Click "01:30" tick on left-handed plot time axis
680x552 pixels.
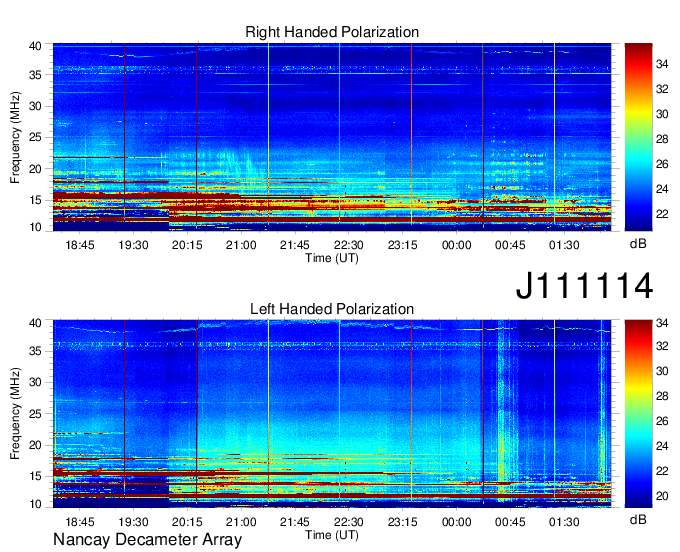pos(564,522)
